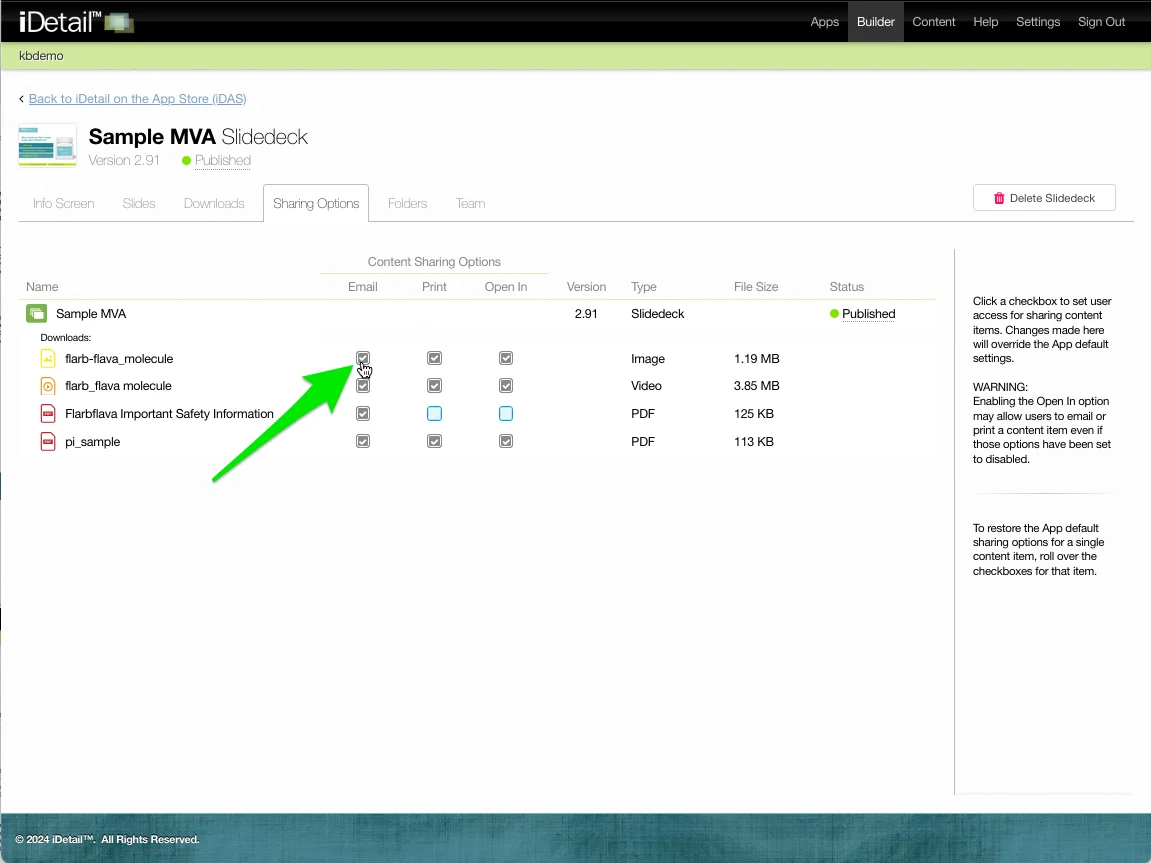Enable Open In for Flarbflava Important Safety Information
1151x863 pixels.
click(x=506, y=414)
